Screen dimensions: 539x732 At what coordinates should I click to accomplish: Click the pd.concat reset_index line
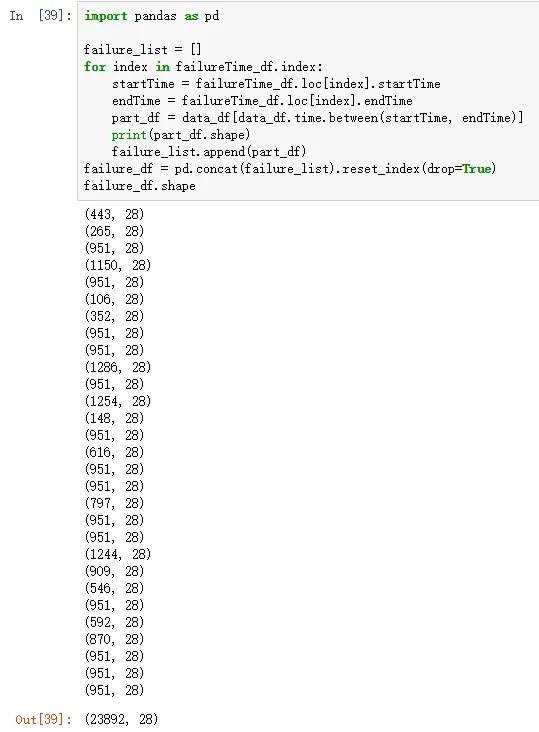(290, 169)
